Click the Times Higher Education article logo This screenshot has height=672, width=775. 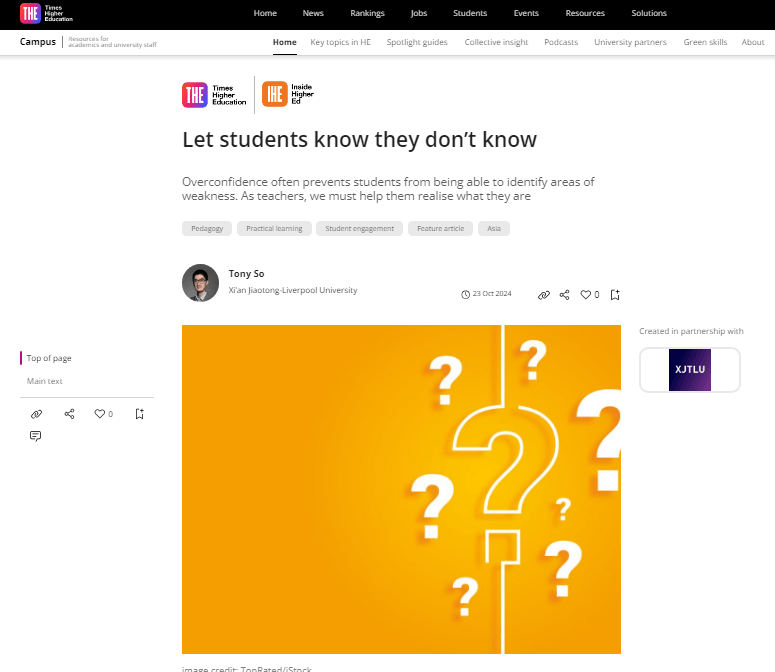(x=214, y=94)
